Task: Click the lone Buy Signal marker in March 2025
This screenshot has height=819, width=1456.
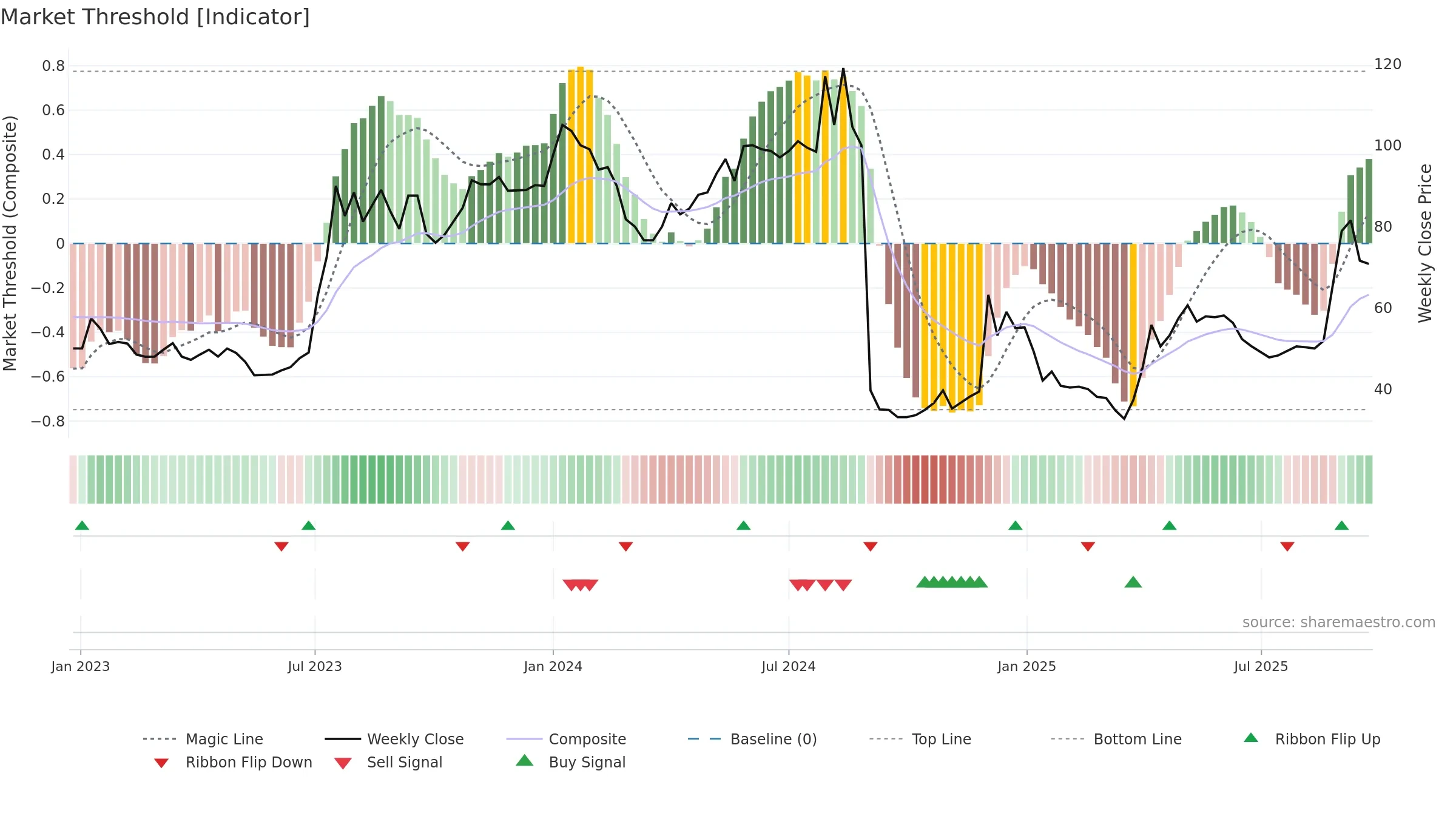Action: [x=1133, y=582]
